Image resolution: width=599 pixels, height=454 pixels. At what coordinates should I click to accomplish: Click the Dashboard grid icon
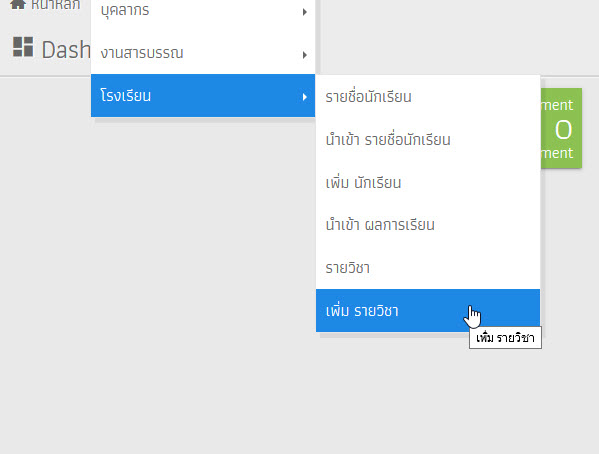click(23, 47)
